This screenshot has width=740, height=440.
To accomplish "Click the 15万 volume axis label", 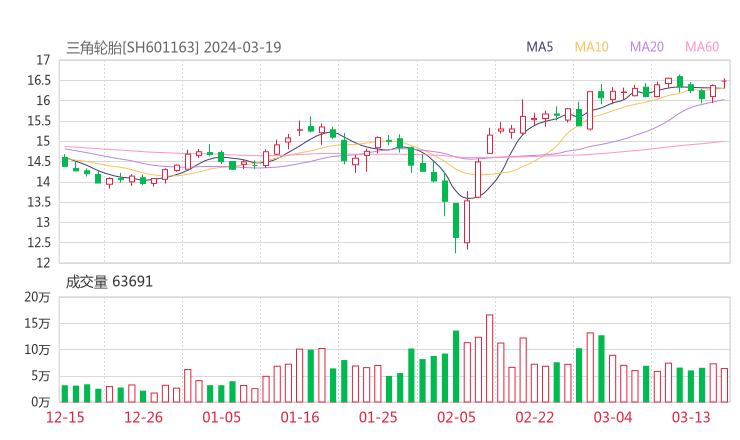I will coord(37,323).
